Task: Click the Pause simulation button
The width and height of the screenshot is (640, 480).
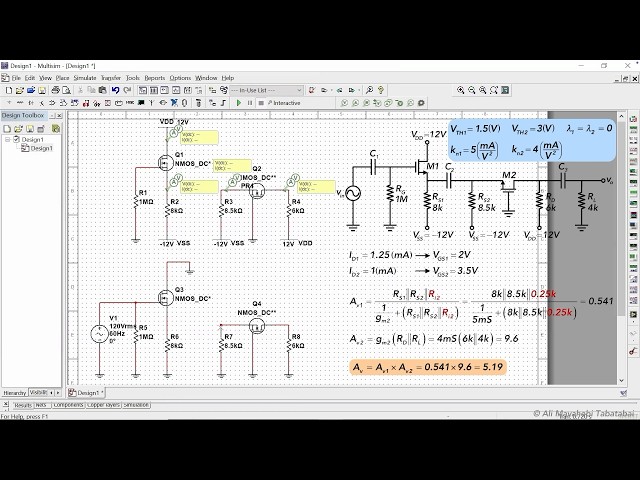Action: (x=250, y=103)
